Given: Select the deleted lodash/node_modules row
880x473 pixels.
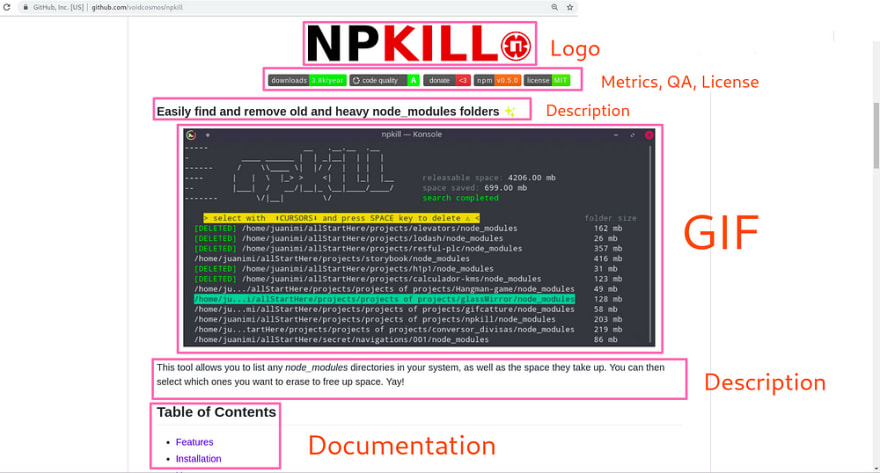Looking at the screenshot, I should [x=348, y=238].
